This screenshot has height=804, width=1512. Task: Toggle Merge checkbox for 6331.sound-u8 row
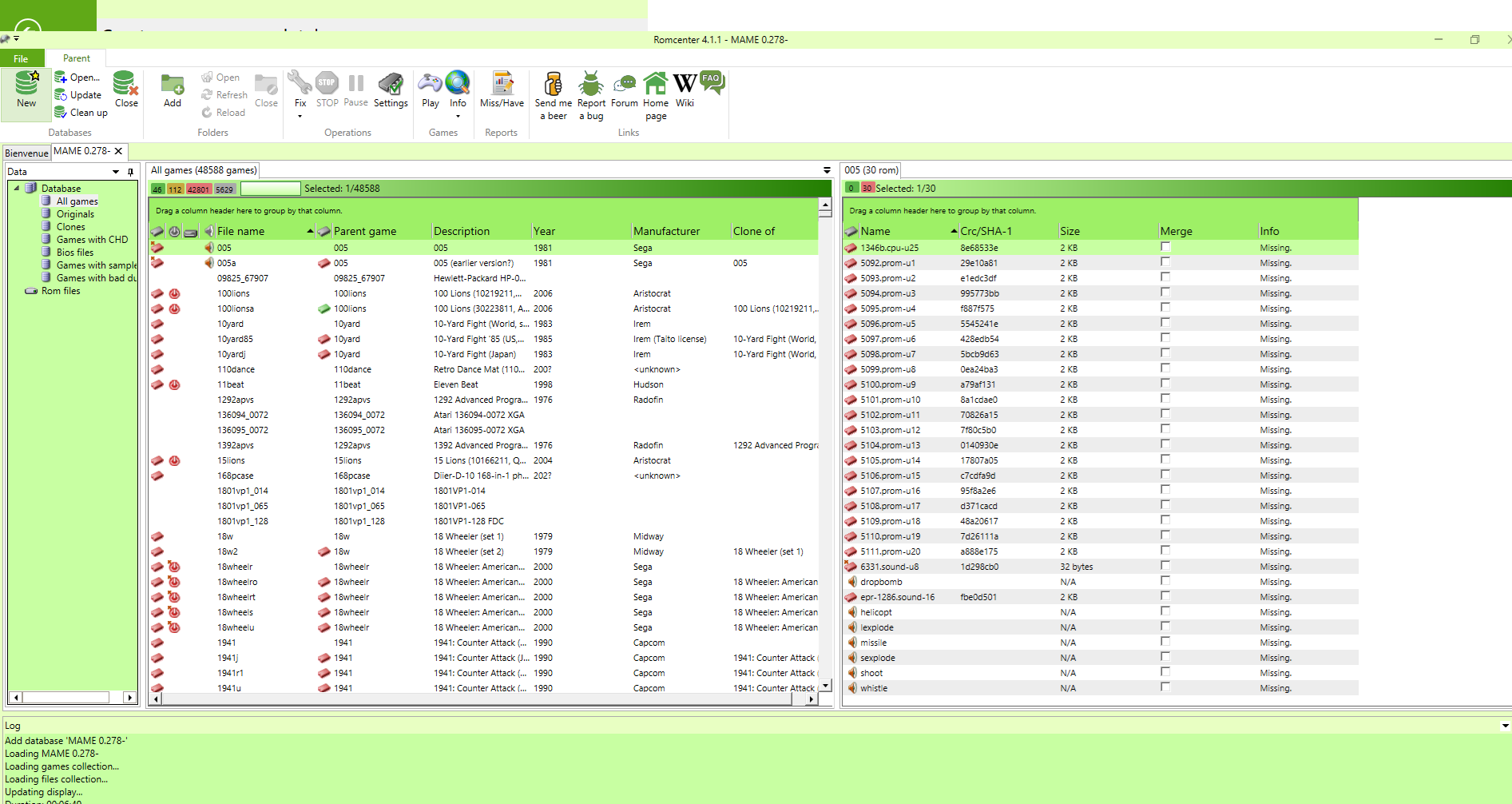1165,566
